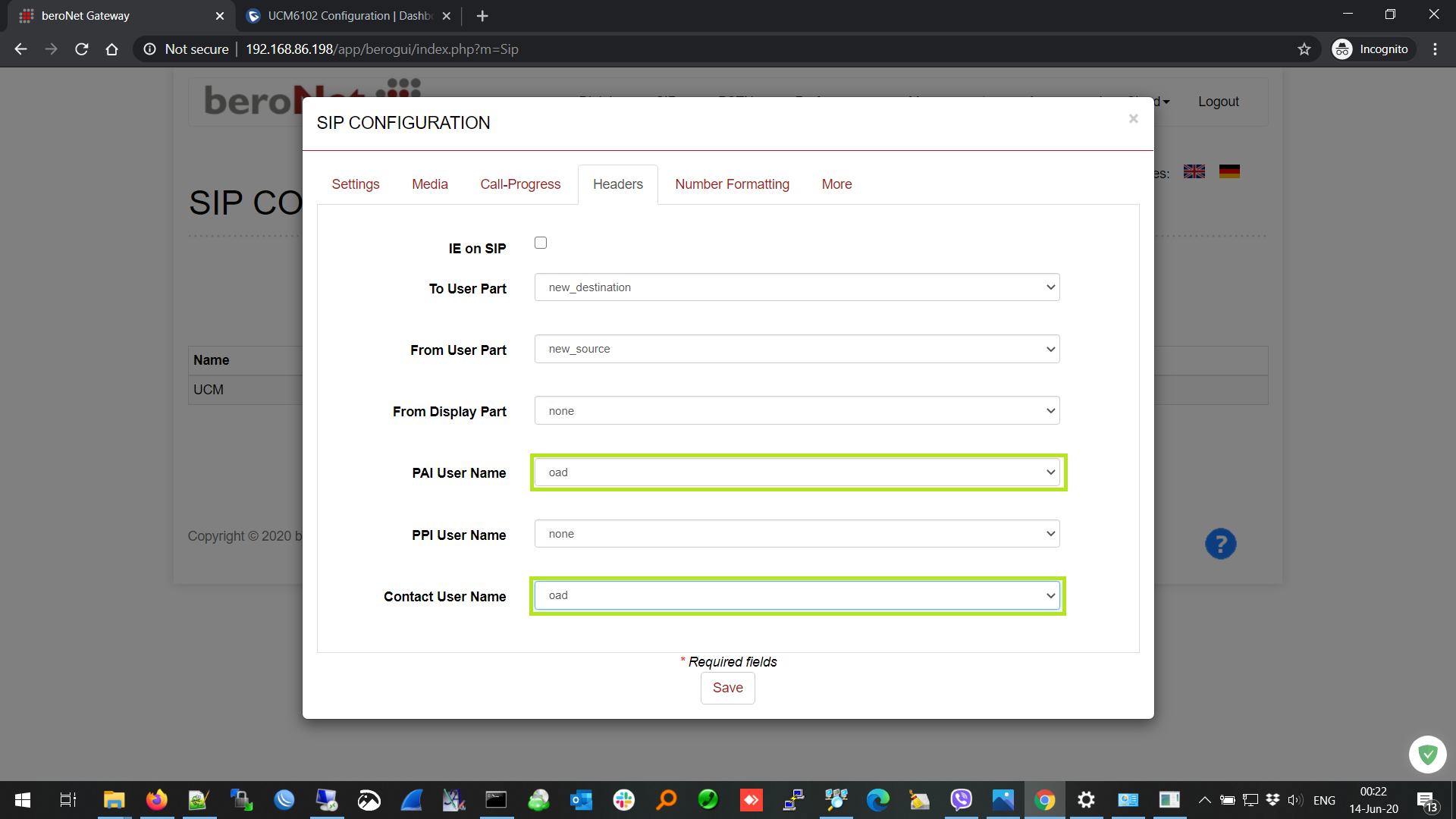
Task: Reload the page
Action: [82, 49]
